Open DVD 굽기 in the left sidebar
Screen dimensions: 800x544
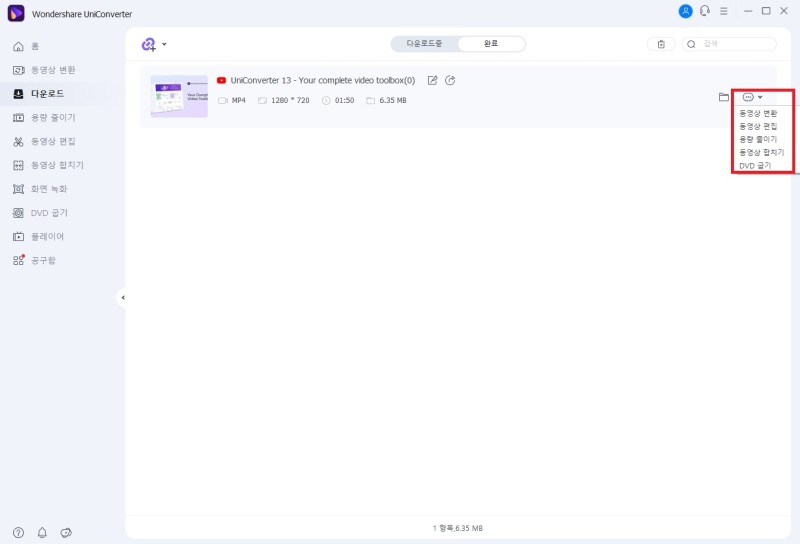[40, 213]
